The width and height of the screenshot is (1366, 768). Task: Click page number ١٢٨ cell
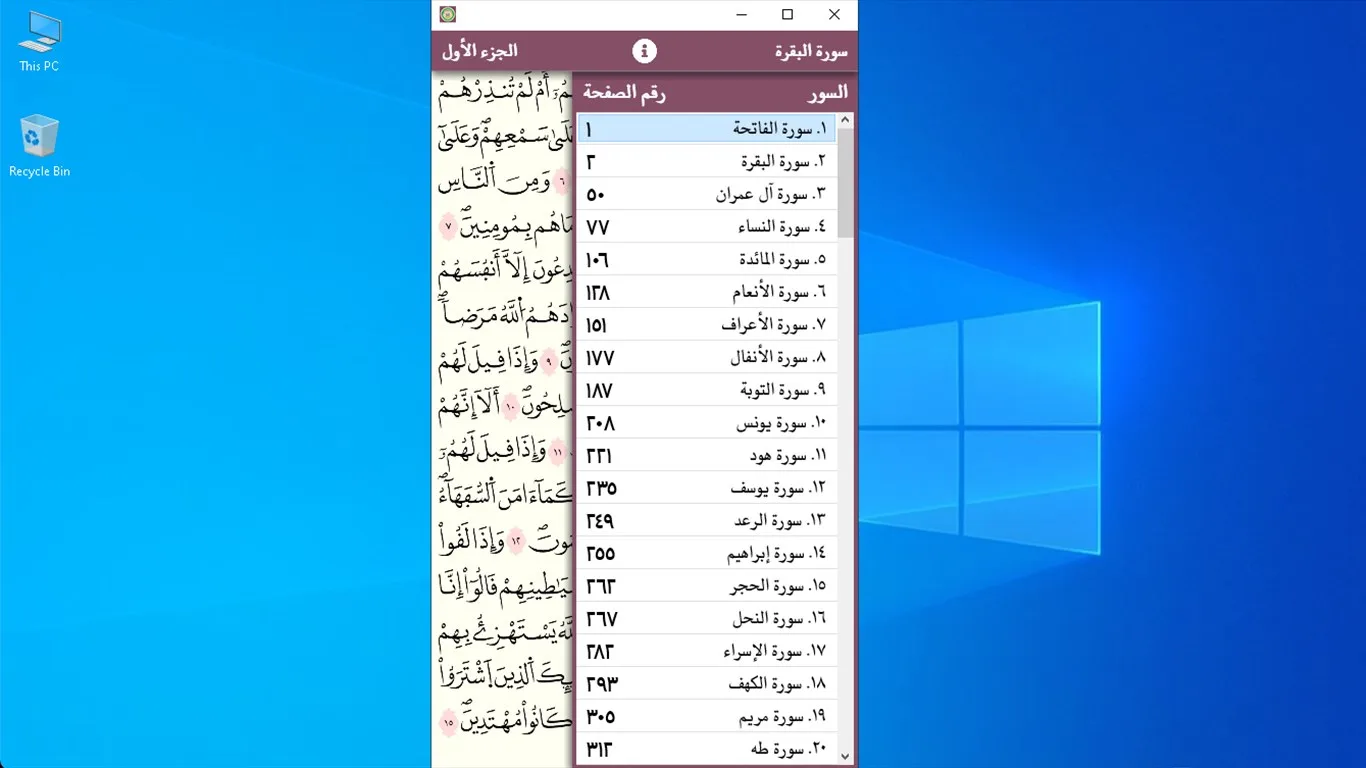point(598,292)
